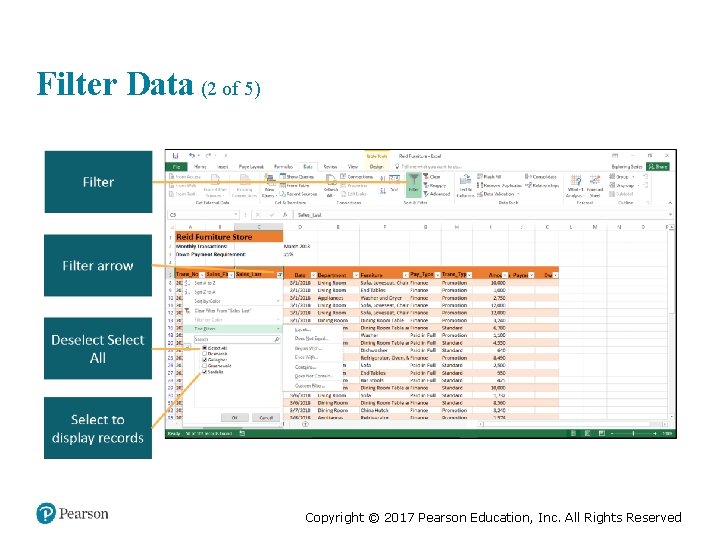Open the Sales_First column filter arrow
This screenshot has height=540, width=720.
point(231,275)
